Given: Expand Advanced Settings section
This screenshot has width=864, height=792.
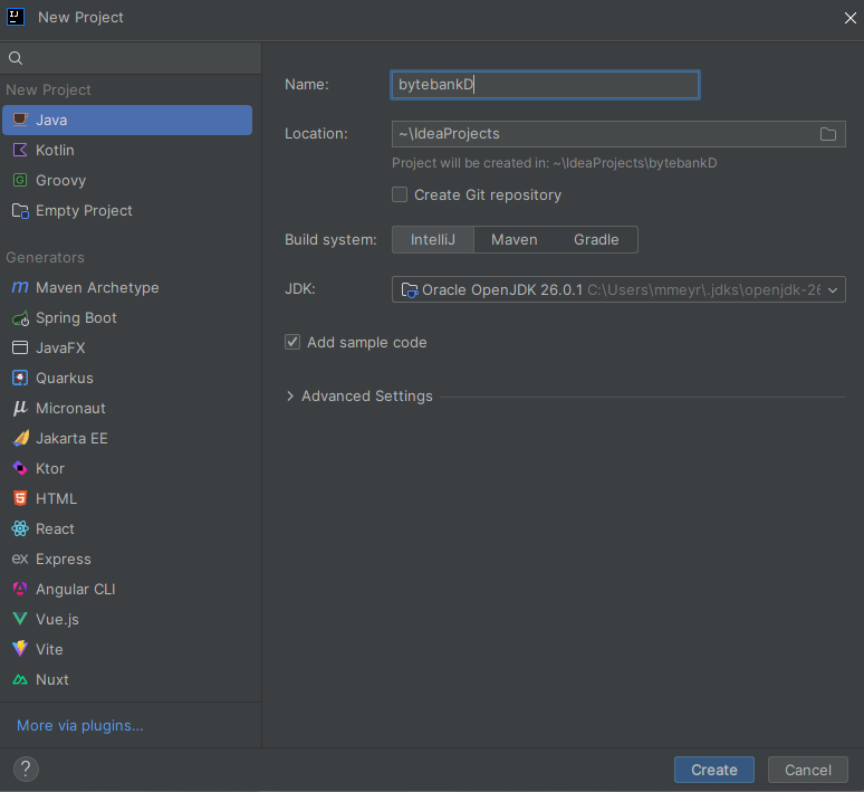Looking at the screenshot, I should [290, 396].
